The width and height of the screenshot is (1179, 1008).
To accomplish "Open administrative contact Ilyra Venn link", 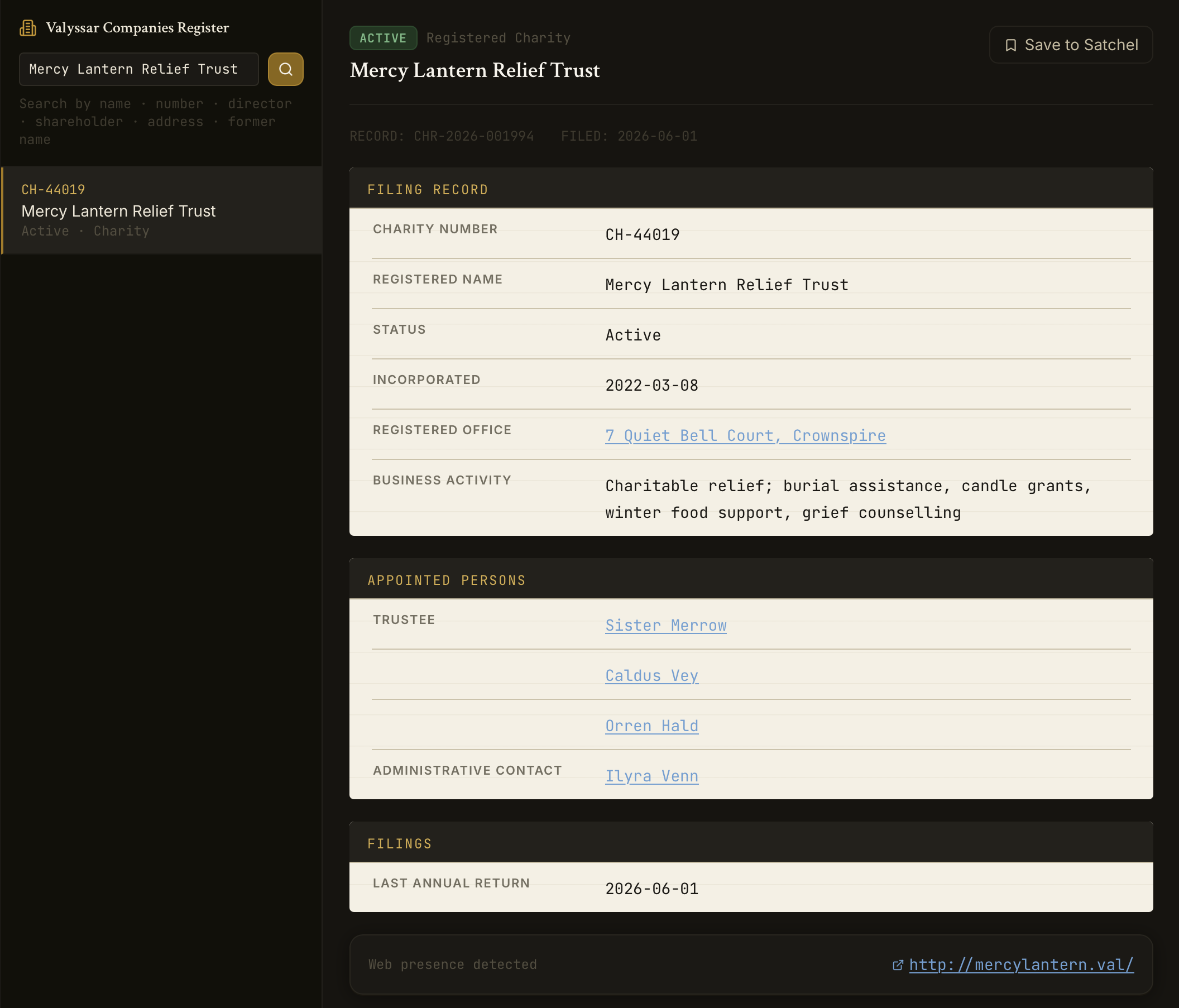I will pyautogui.click(x=652, y=776).
